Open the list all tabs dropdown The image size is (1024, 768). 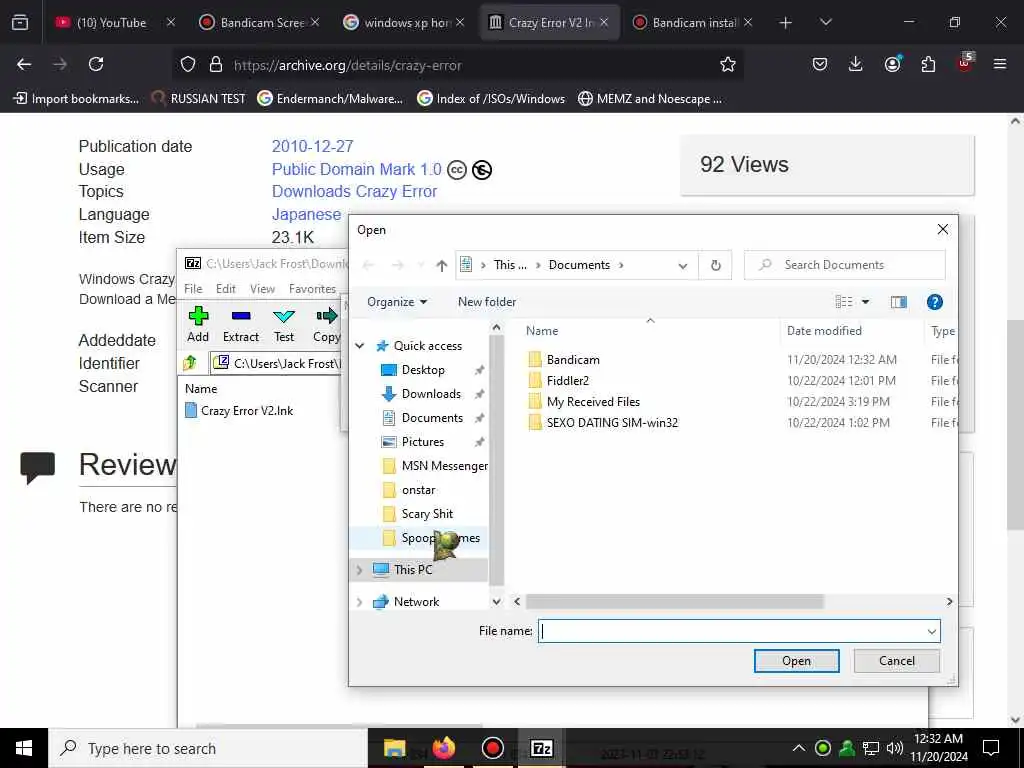pos(825,22)
